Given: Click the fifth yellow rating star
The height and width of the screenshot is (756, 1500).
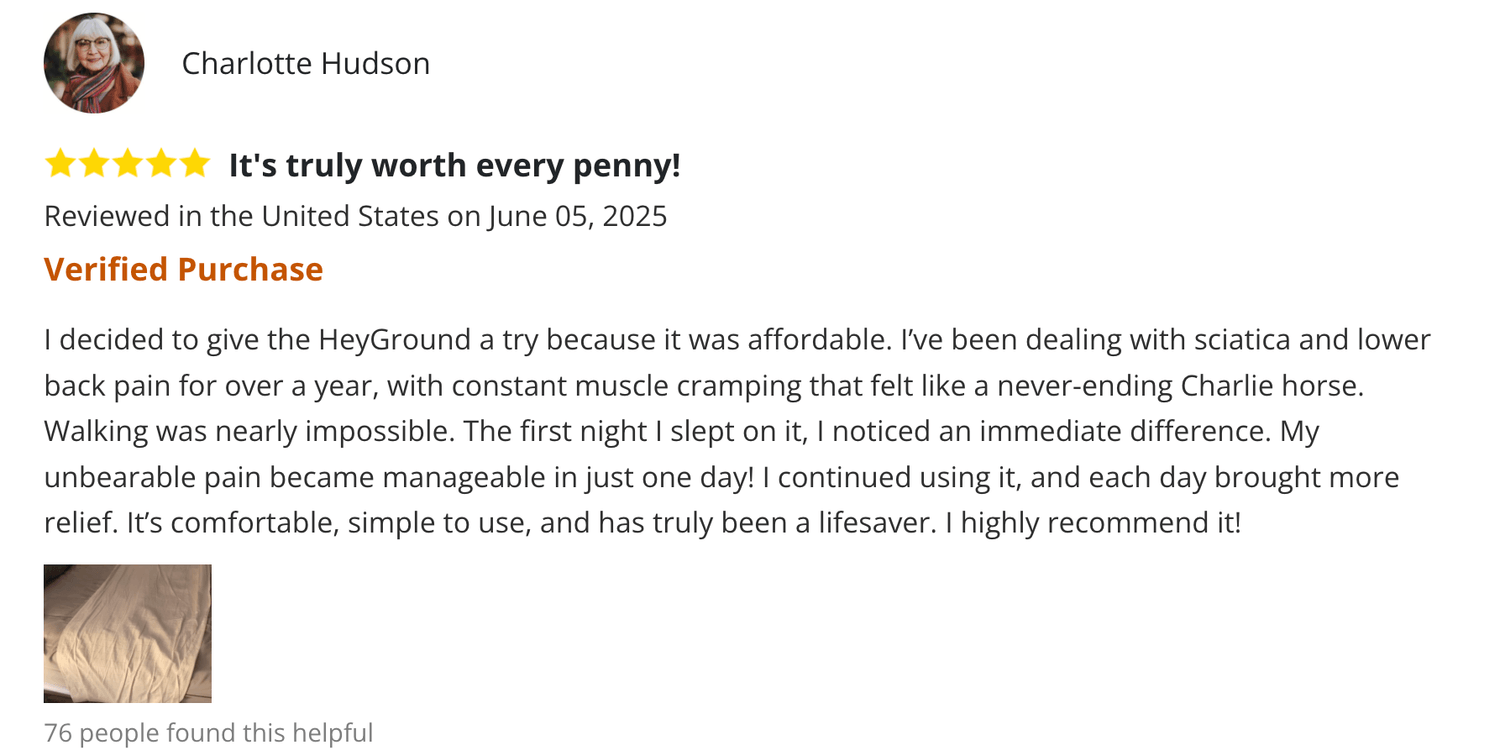Looking at the screenshot, I should [x=194, y=164].
